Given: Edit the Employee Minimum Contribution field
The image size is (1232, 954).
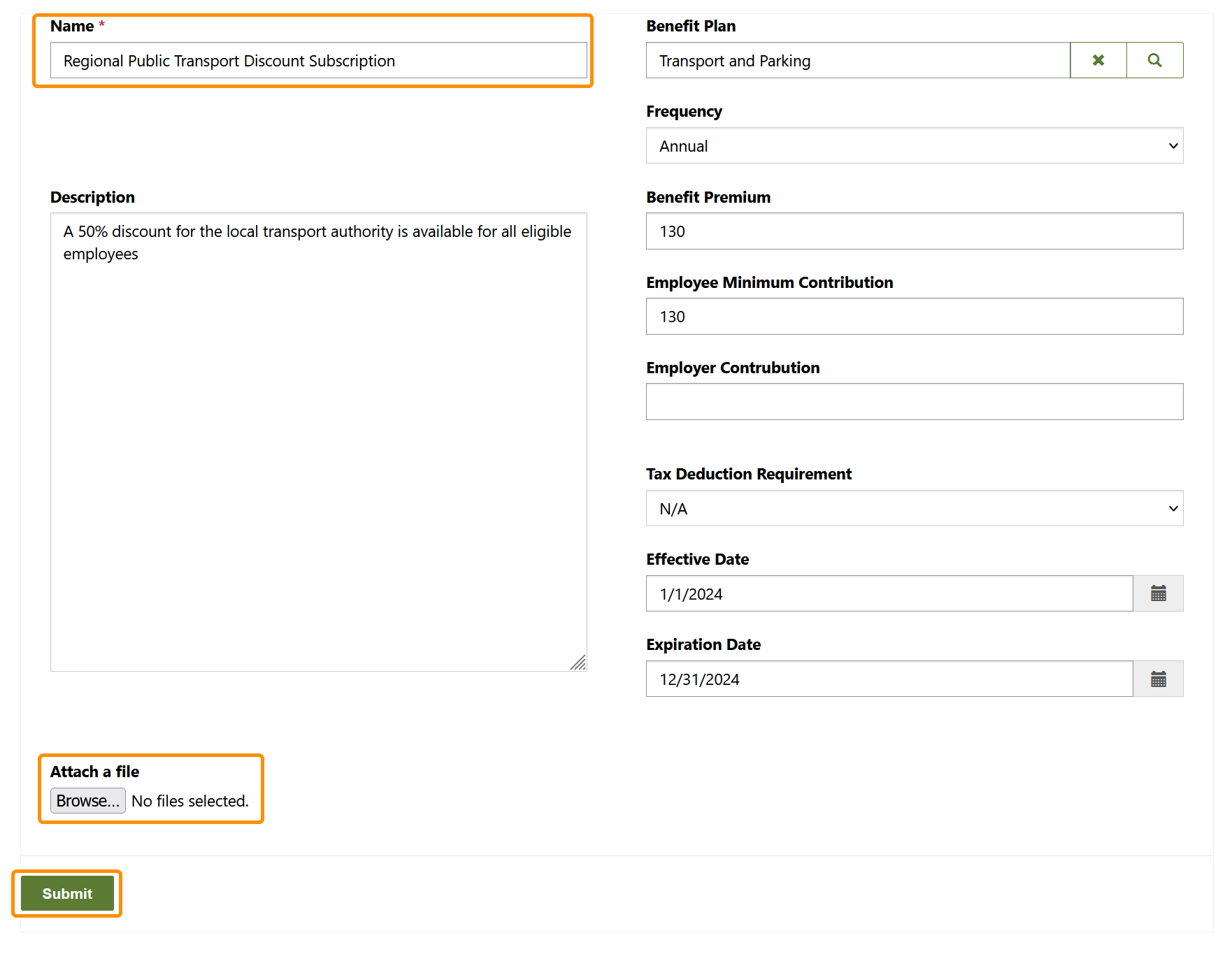Looking at the screenshot, I should pos(914,317).
